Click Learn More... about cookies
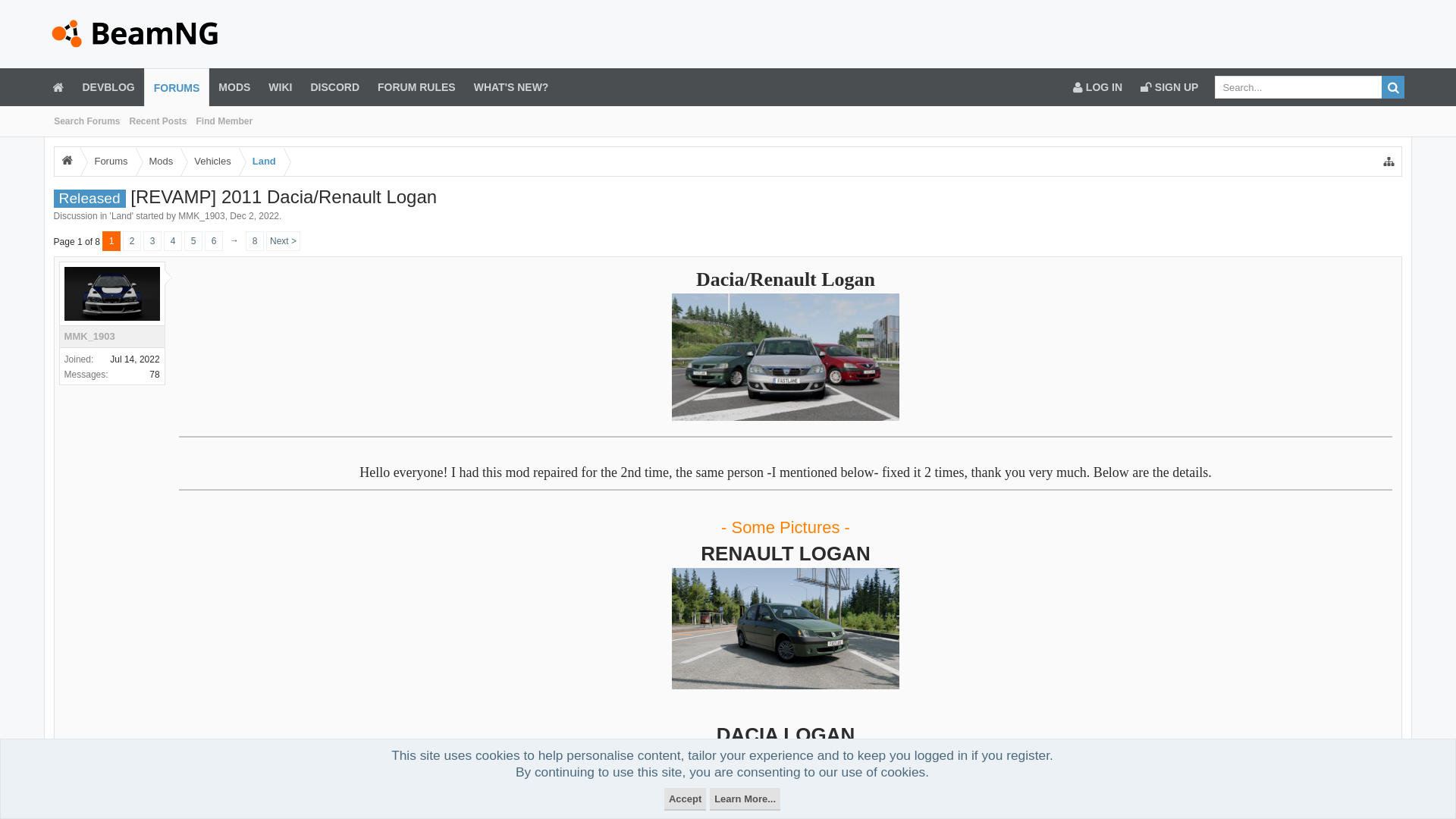This screenshot has height=819, width=1456. pos(745,799)
